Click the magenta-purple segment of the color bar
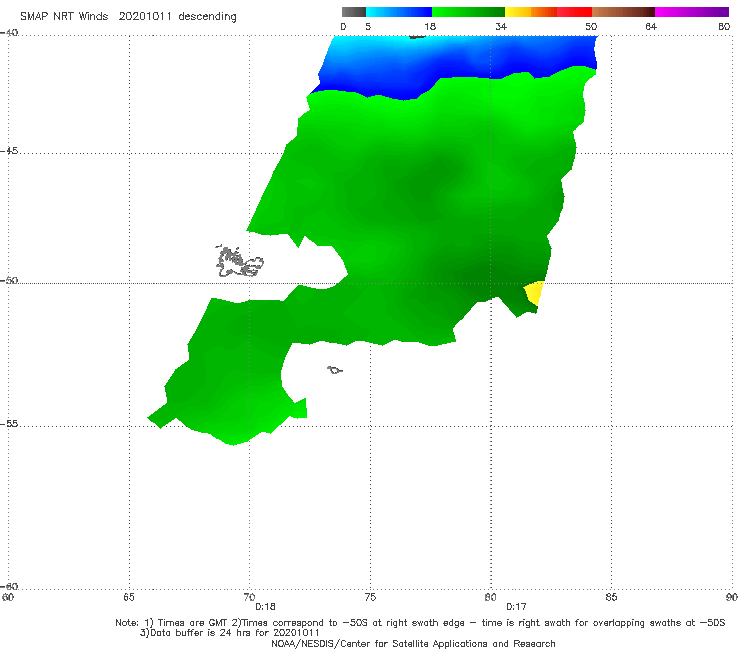Image resolution: width=740 pixels, height=650 pixels. point(692,12)
